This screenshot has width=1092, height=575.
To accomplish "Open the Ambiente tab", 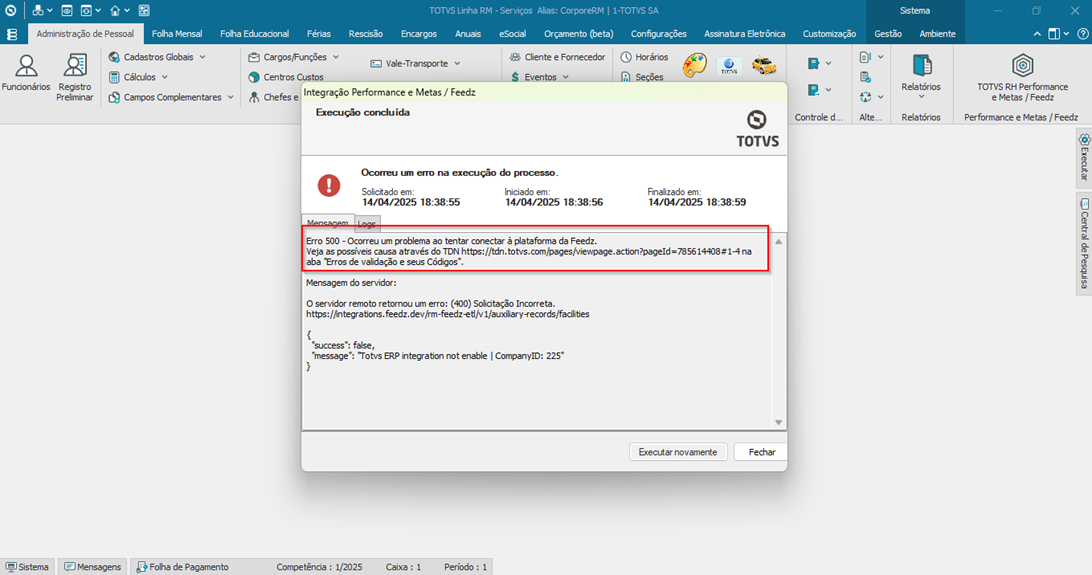I will pyautogui.click(x=937, y=33).
